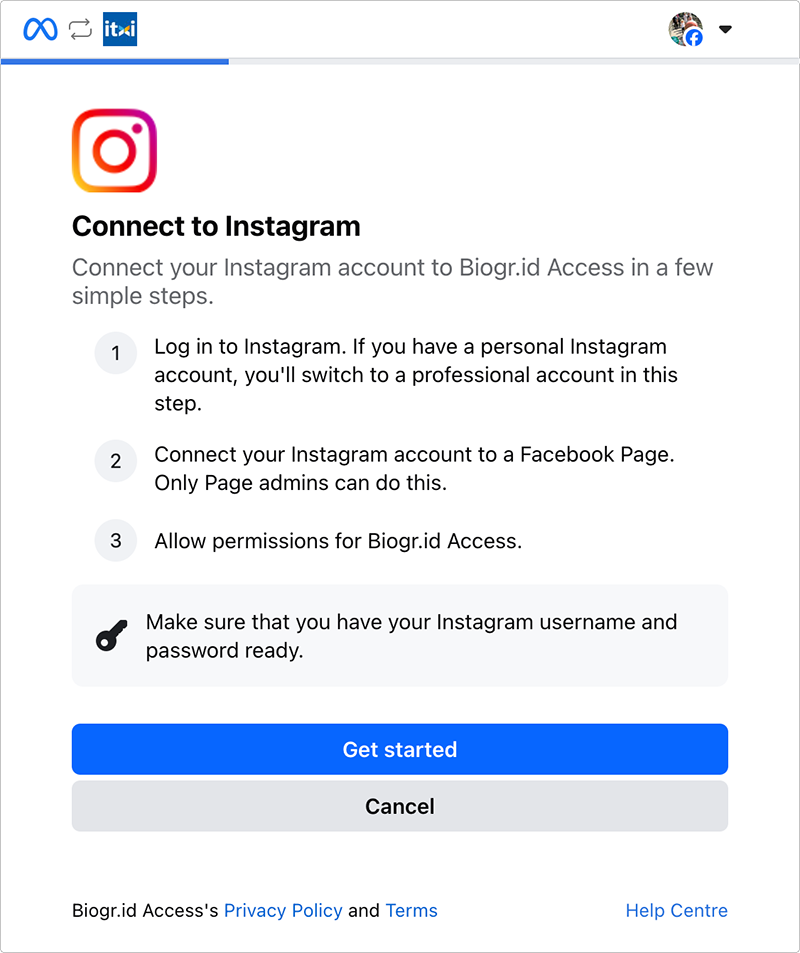Click the blue itxi app logo
Image resolution: width=800 pixels, height=953 pixels.
(120, 29)
